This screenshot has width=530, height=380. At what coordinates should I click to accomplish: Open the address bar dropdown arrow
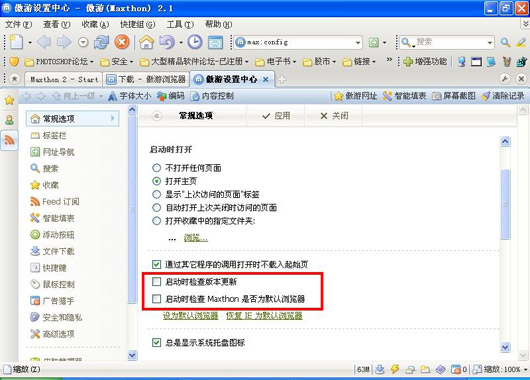[358, 43]
